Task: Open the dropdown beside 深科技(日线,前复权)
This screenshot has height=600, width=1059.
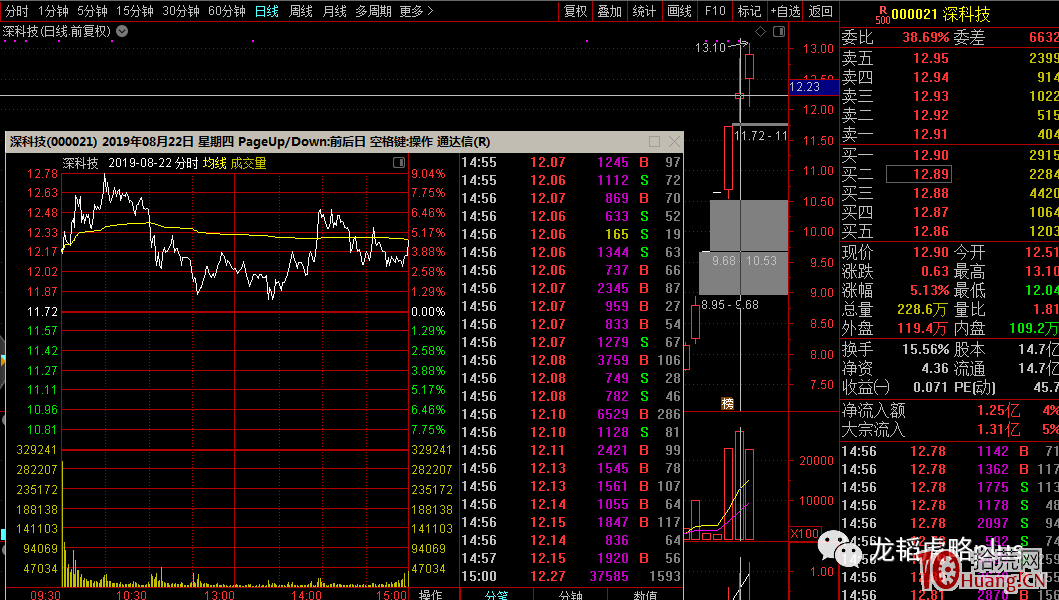Action: 122,31
